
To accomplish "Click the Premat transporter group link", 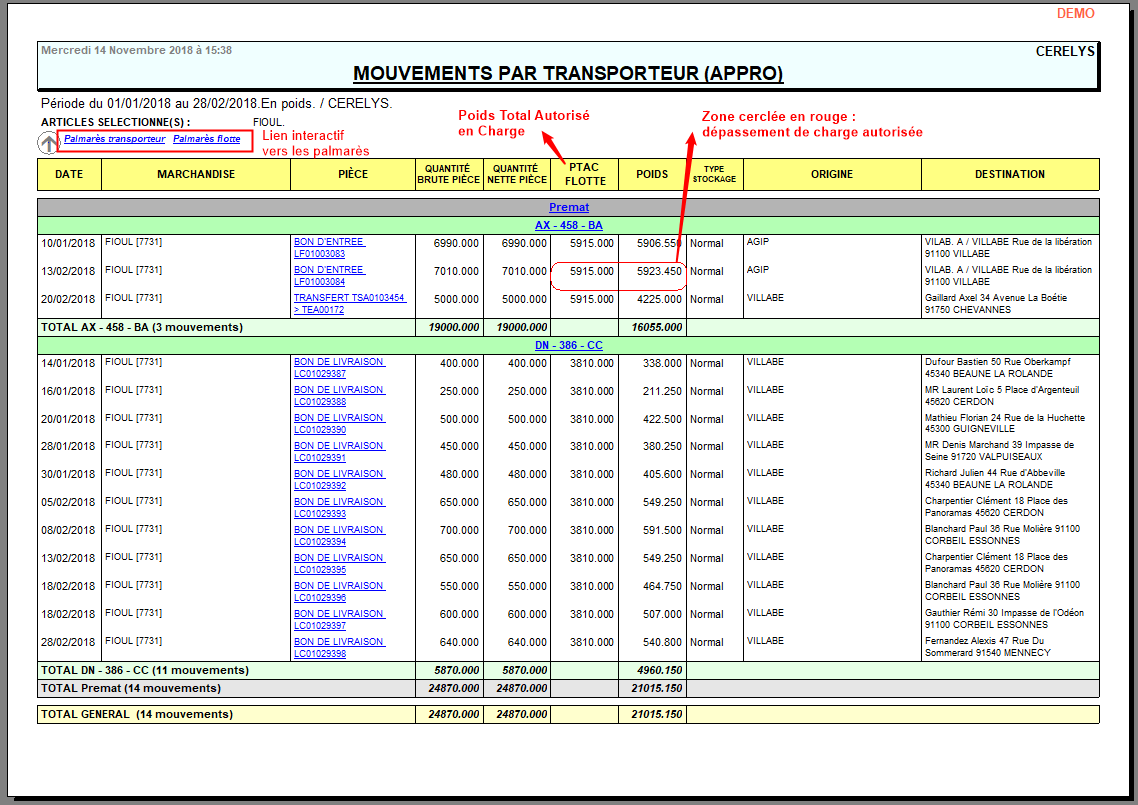I will (x=568, y=207).
